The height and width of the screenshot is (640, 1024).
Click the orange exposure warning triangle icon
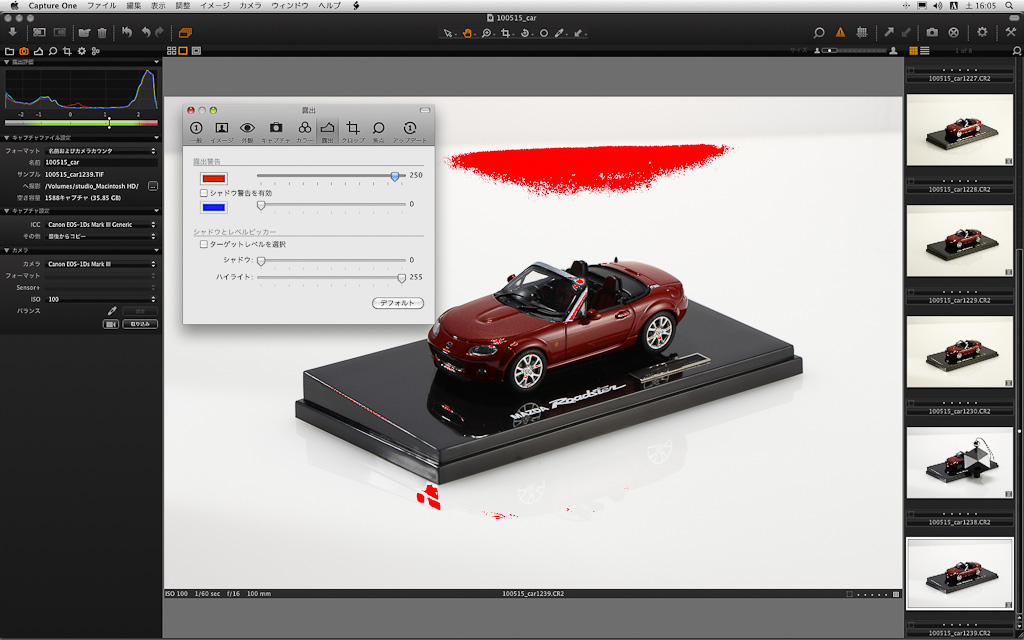tap(840, 33)
